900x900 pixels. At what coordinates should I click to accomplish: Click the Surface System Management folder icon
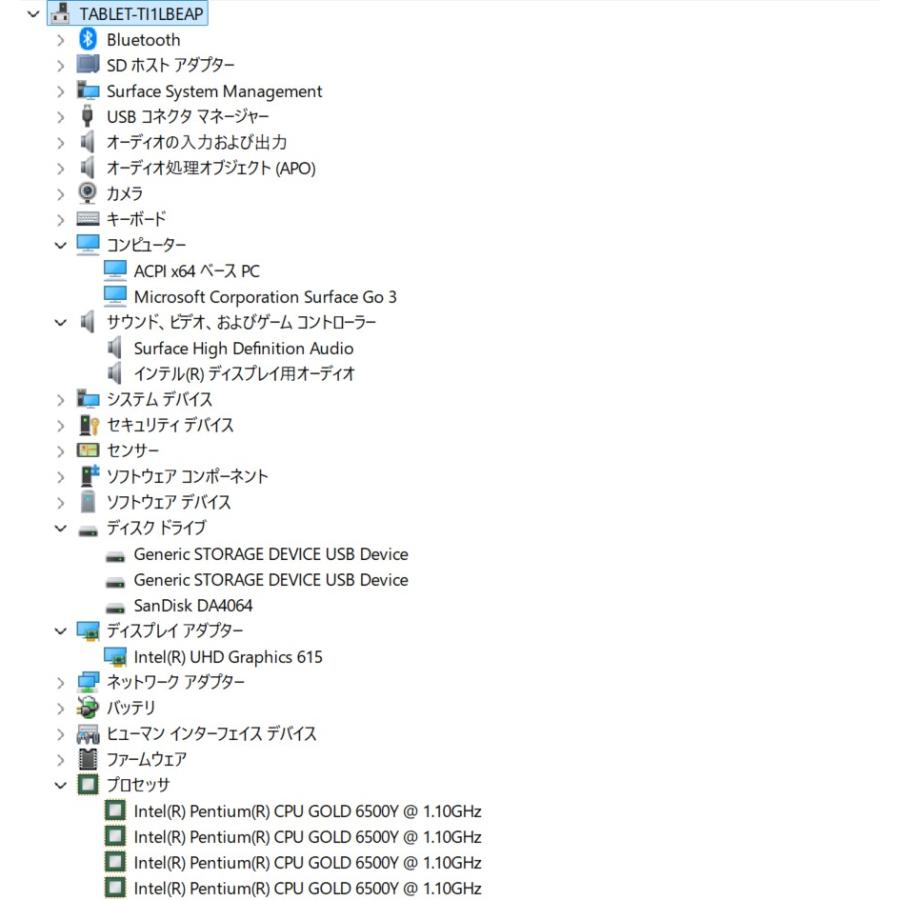(x=88, y=91)
